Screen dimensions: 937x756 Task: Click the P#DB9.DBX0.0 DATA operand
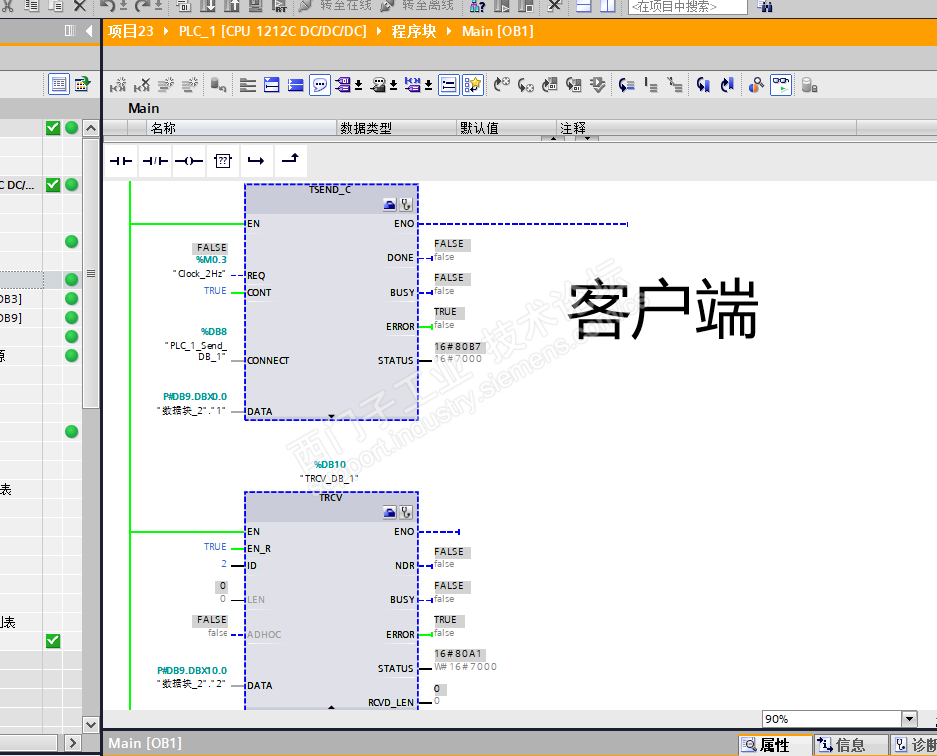coord(195,396)
